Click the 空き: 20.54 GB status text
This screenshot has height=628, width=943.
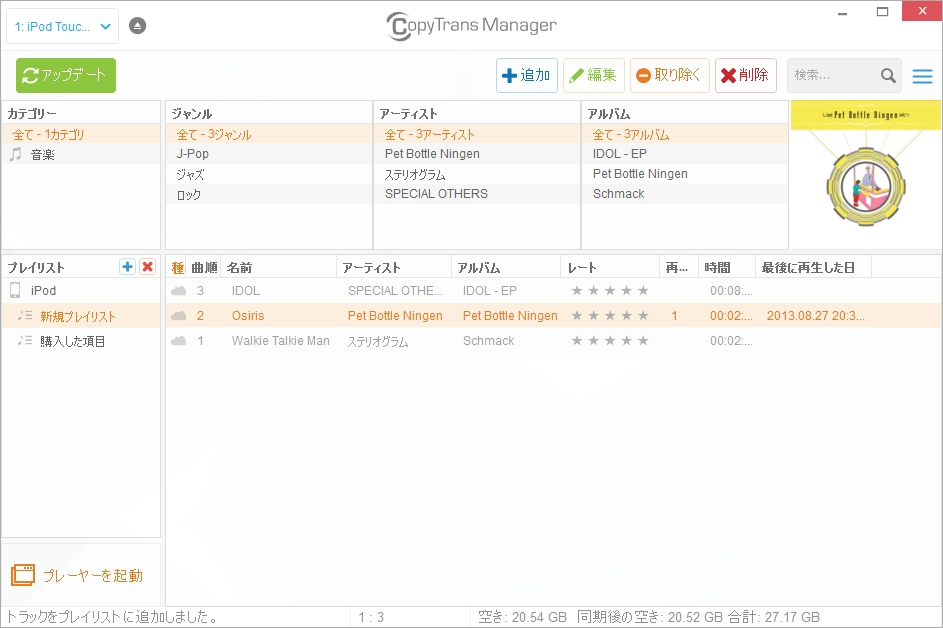523,617
